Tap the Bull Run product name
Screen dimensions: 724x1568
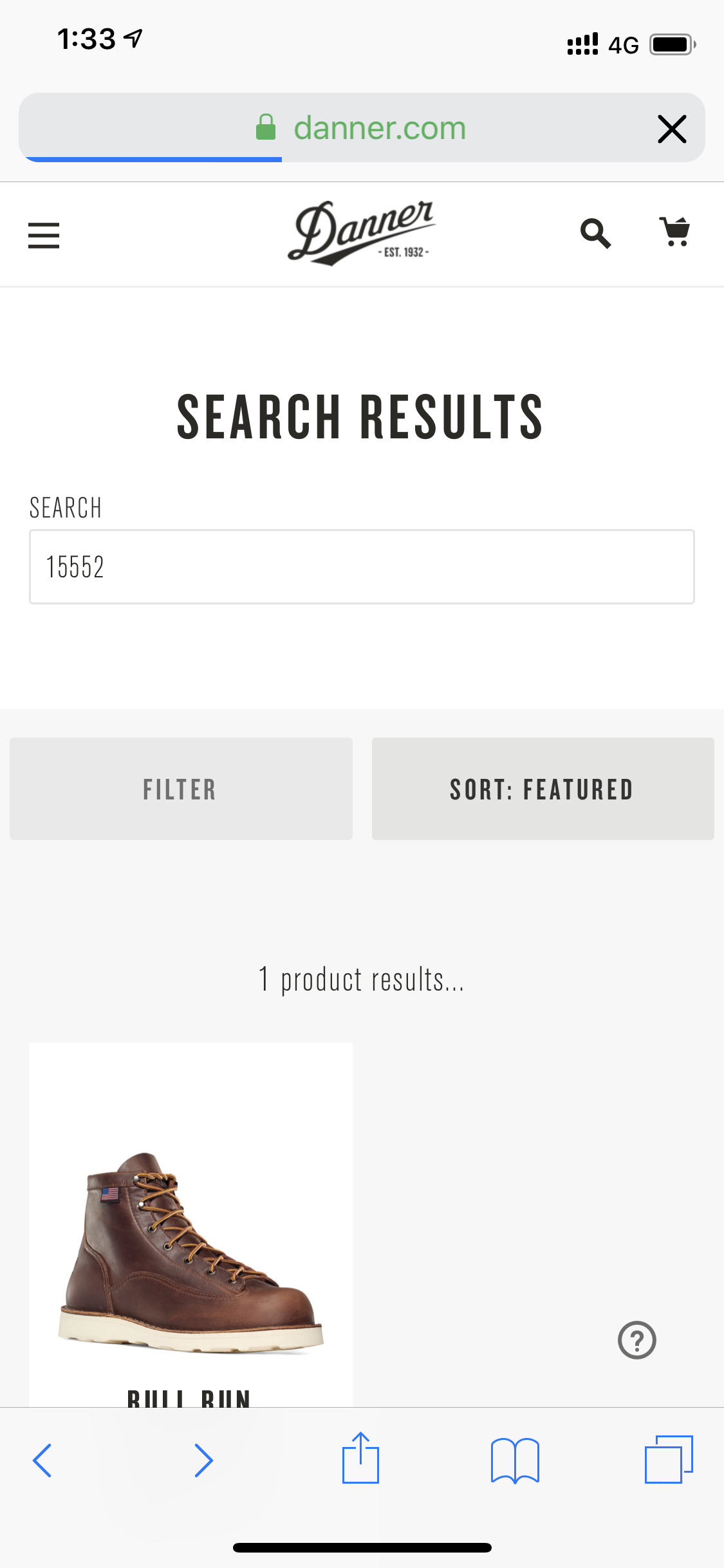pos(189,1397)
